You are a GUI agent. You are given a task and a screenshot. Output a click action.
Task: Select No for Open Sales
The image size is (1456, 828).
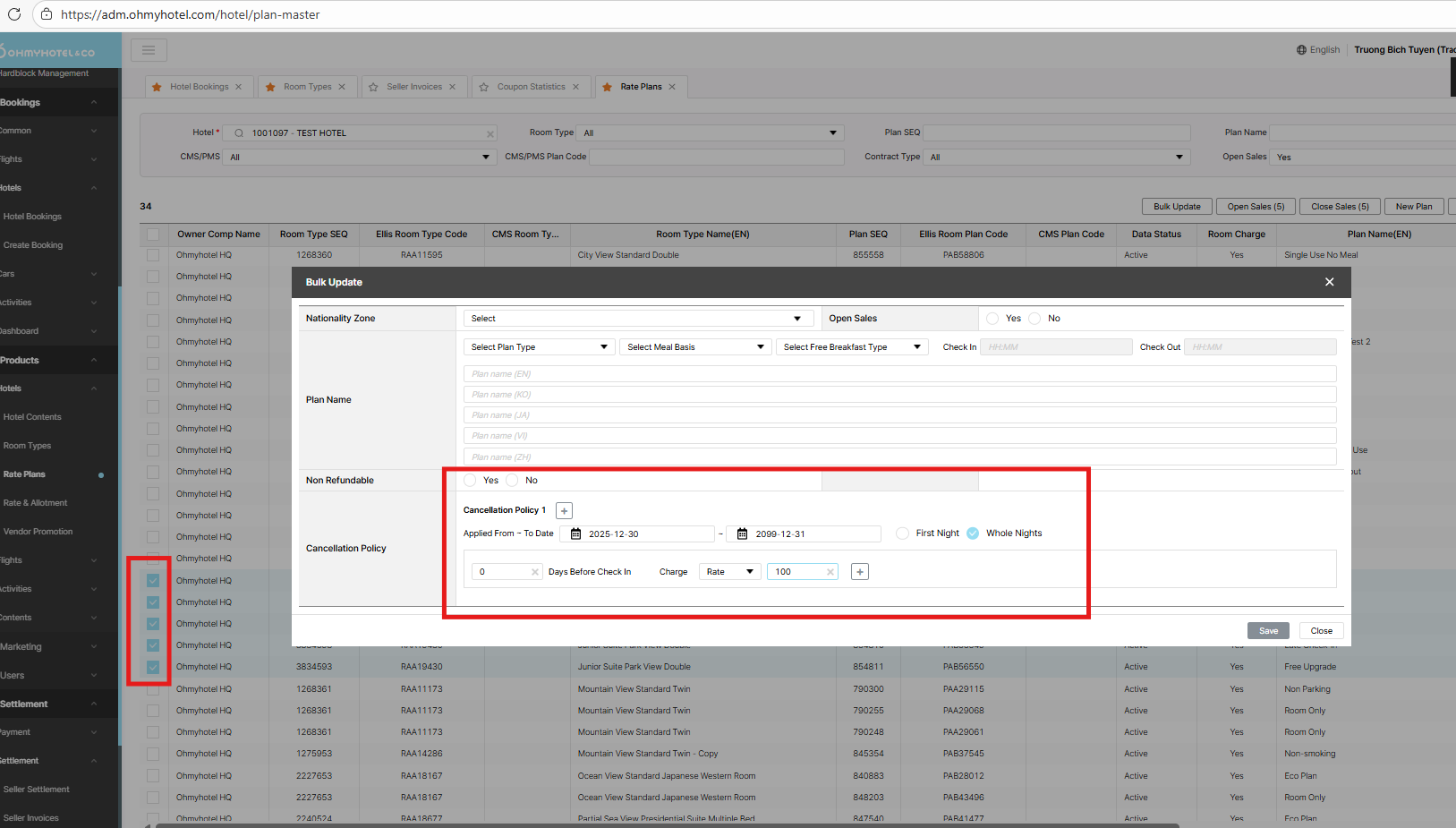(1035, 319)
